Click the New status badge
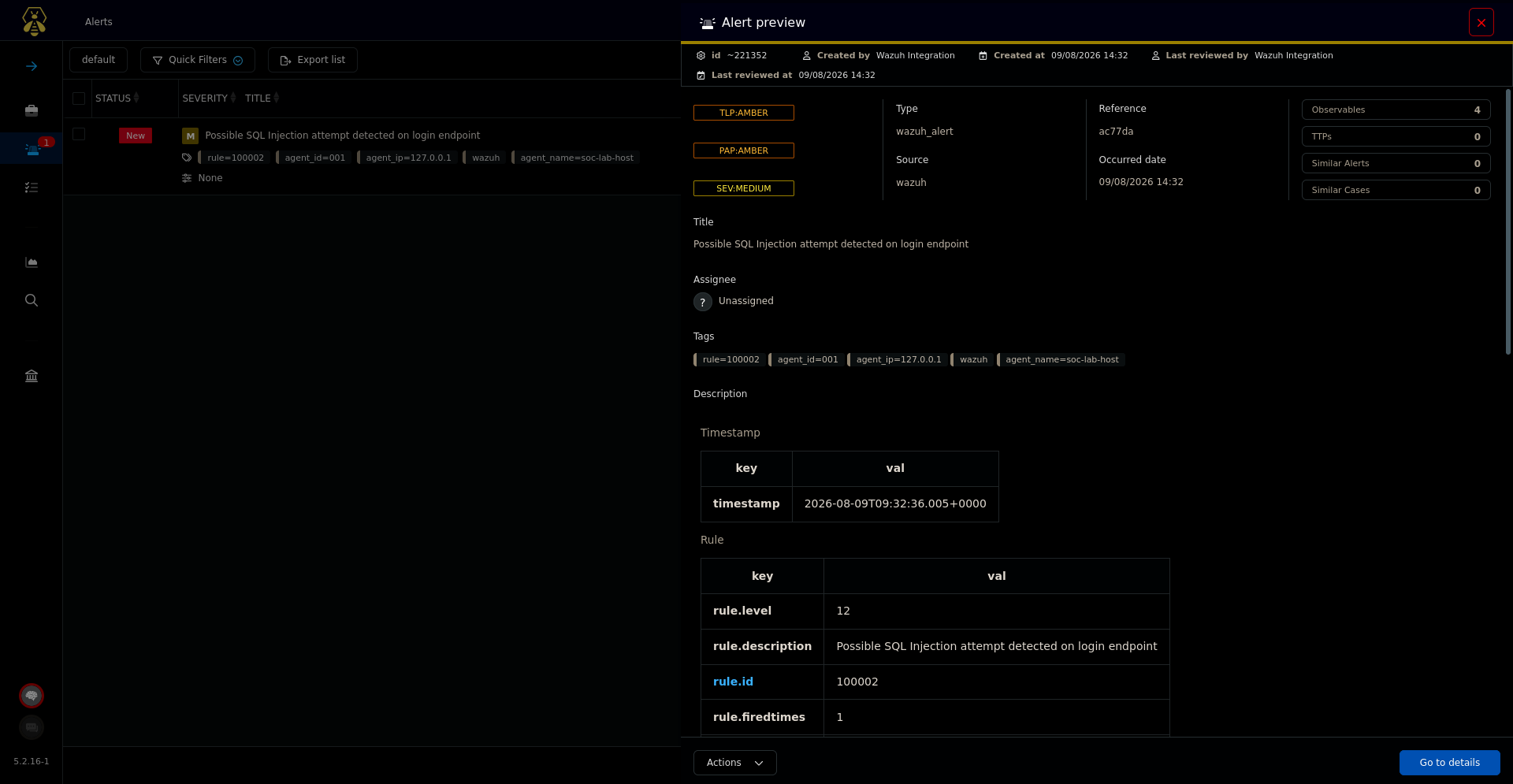Image resolution: width=1513 pixels, height=784 pixels. click(136, 136)
